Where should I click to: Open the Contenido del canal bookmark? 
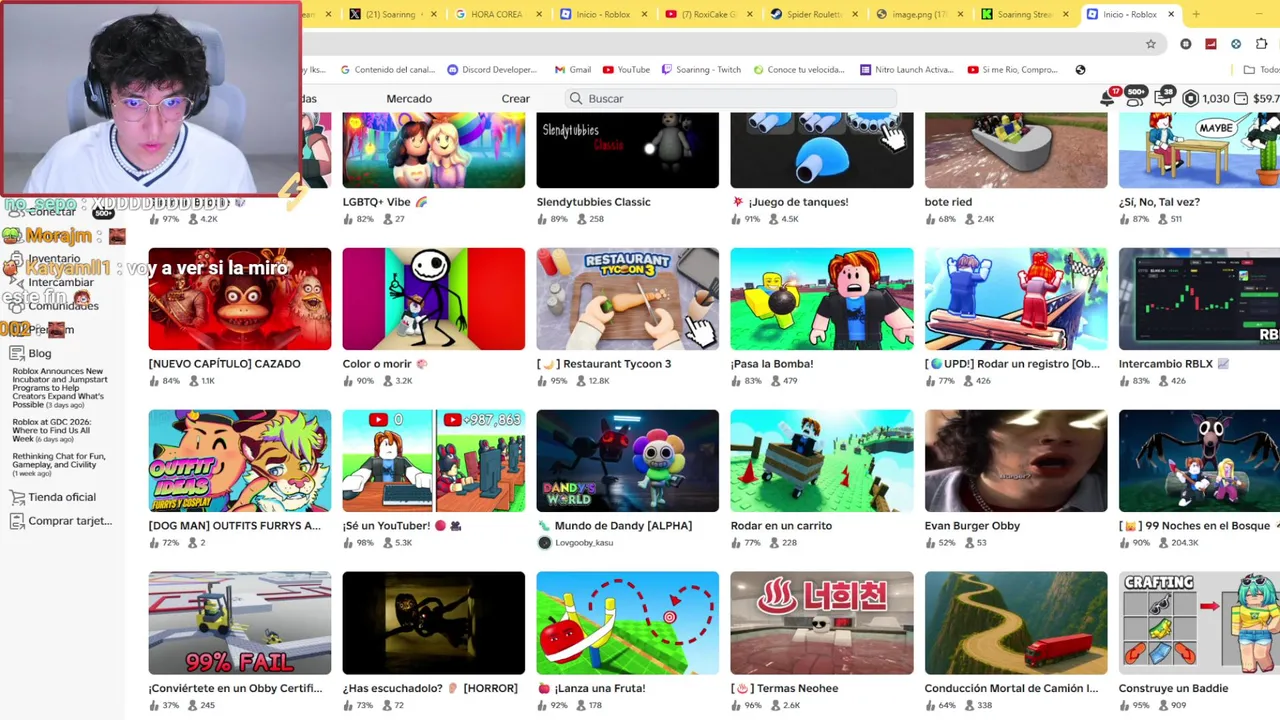(389, 70)
